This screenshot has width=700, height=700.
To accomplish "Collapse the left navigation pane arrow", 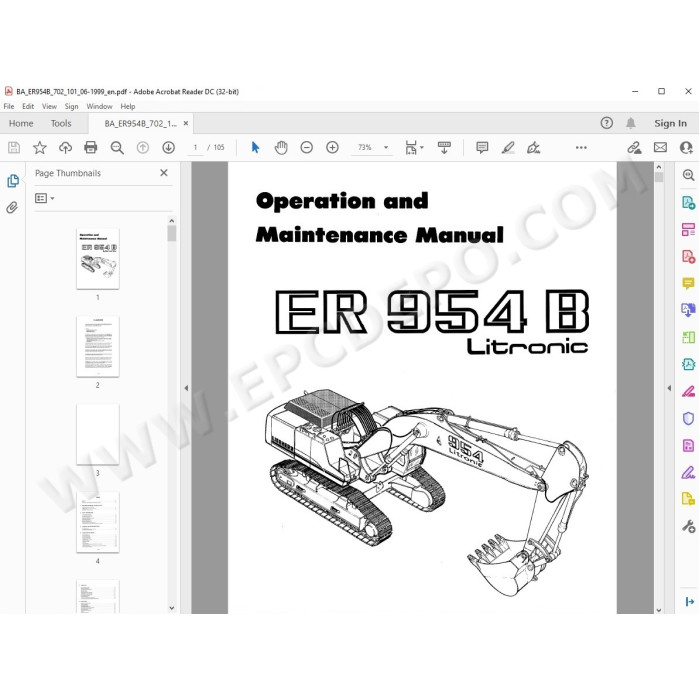I will (186, 388).
